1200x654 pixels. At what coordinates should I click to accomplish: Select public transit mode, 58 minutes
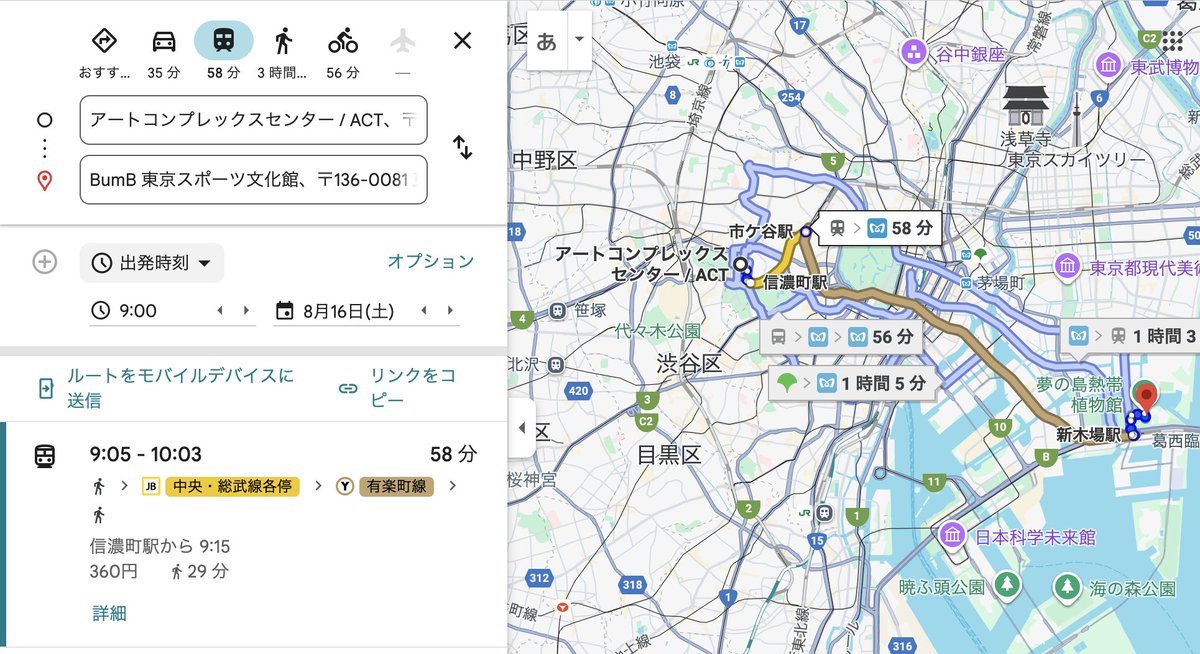click(224, 41)
